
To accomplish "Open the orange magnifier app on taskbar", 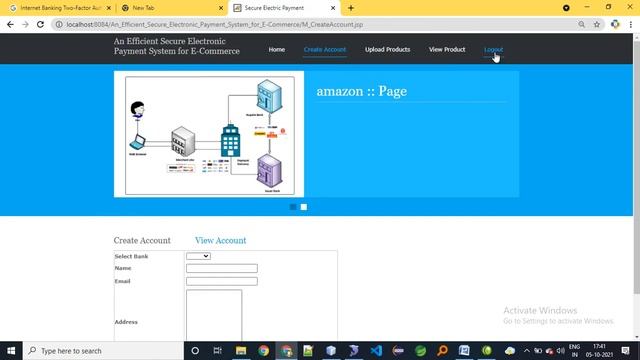I will coord(442,351).
